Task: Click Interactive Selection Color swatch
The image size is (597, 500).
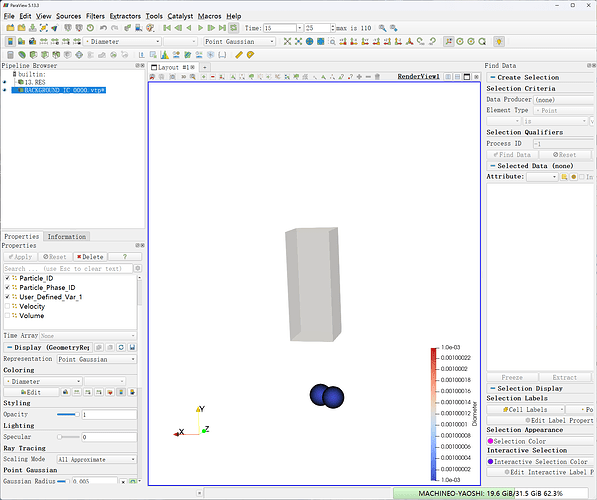Action: tap(540, 462)
